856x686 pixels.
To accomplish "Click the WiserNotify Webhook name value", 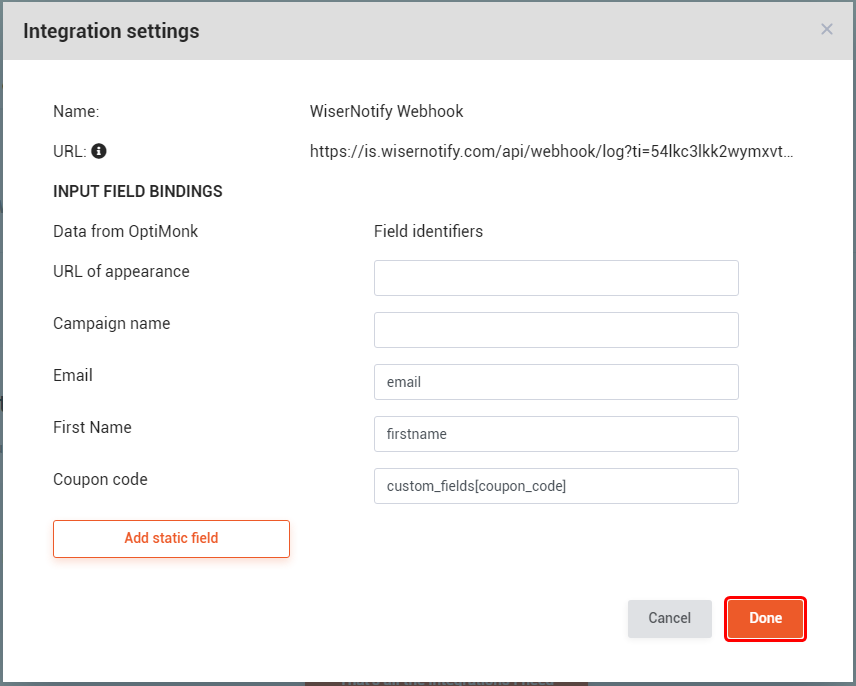I will [387, 112].
